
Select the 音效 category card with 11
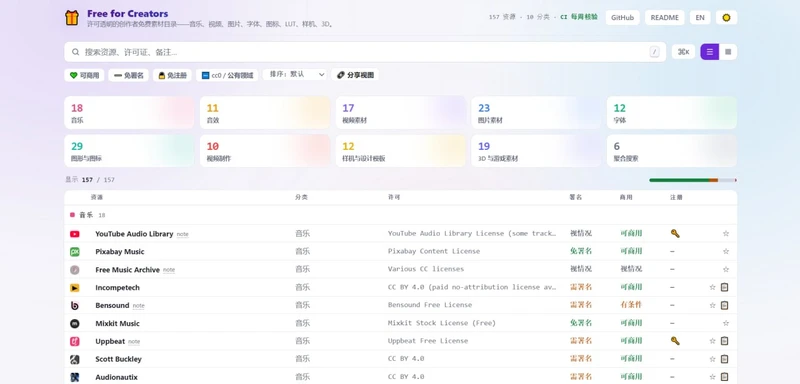pyautogui.click(x=265, y=113)
